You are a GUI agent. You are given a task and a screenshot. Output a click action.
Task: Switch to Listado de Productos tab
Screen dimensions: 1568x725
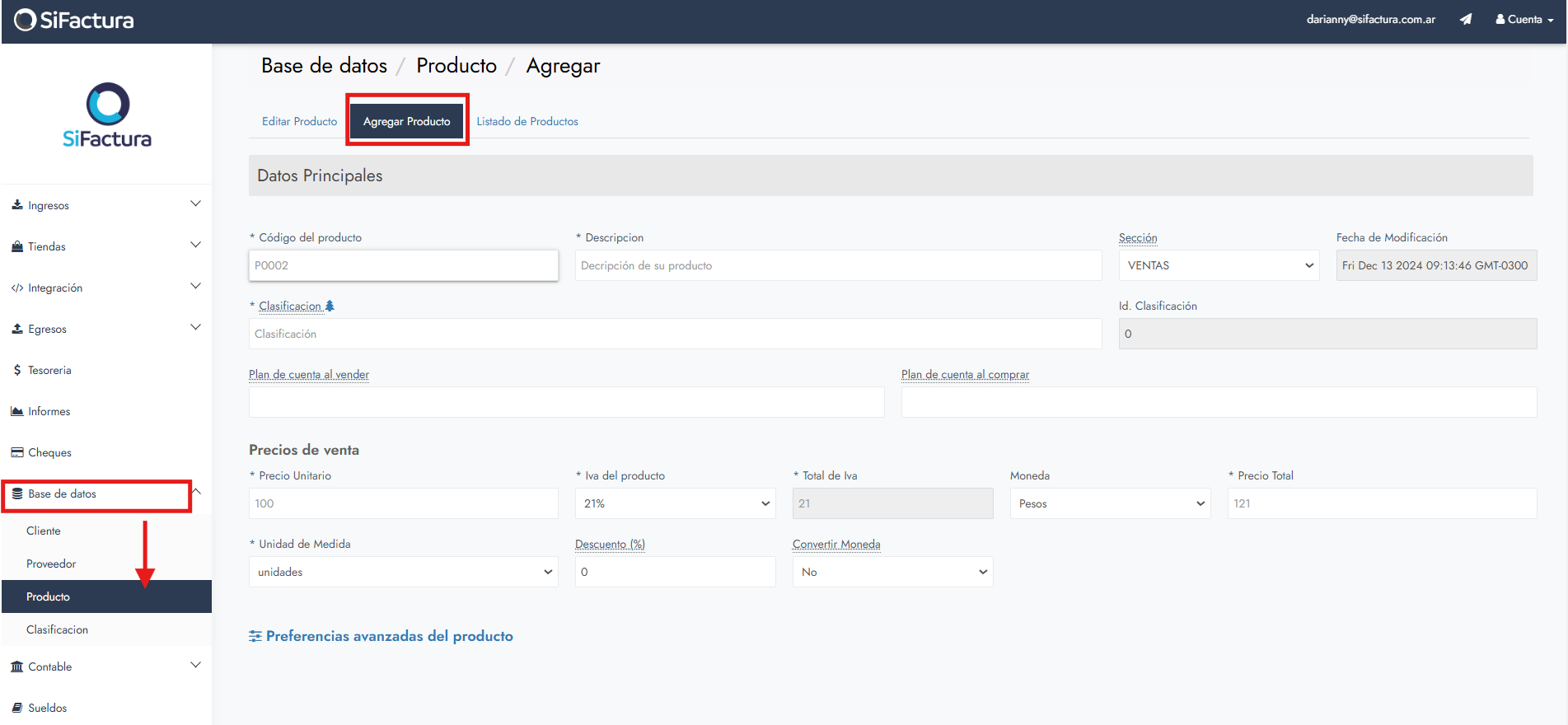pos(527,121)
